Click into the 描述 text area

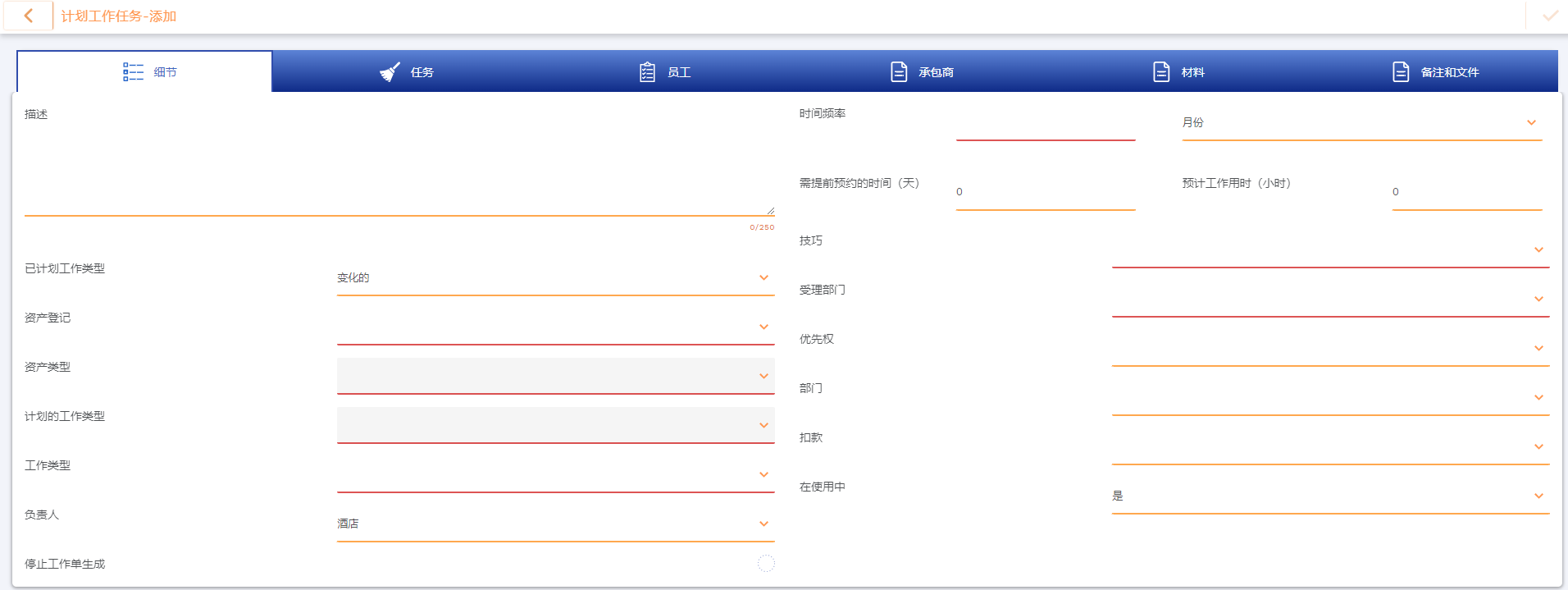399,171
